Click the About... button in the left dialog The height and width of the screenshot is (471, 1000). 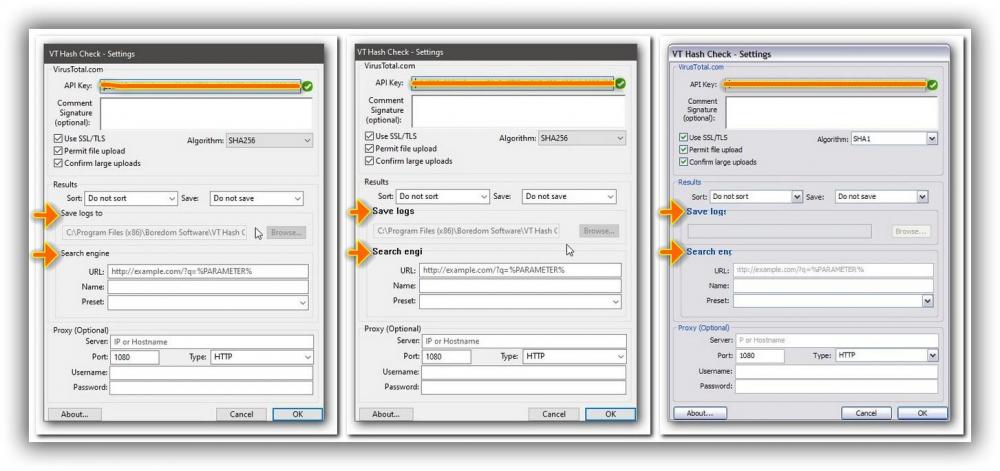(75, 414)
